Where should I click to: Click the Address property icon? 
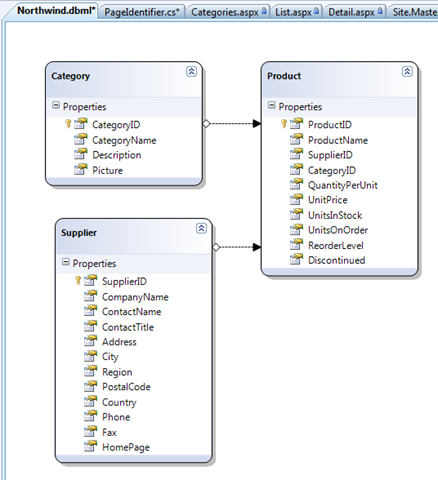point(90,341)
